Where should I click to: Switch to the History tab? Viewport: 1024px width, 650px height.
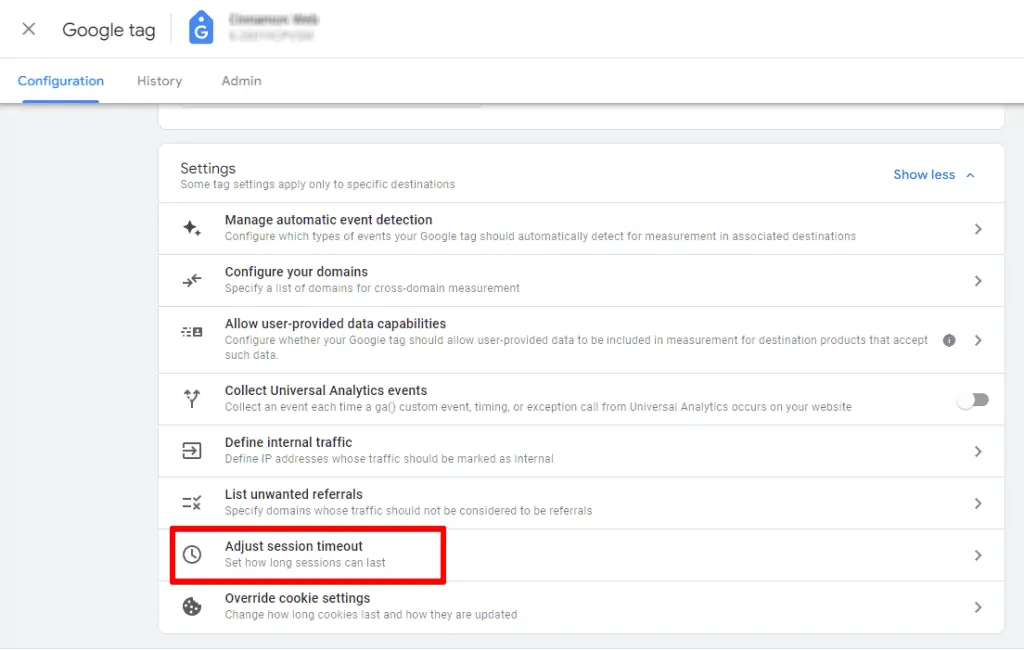point(159,81)
